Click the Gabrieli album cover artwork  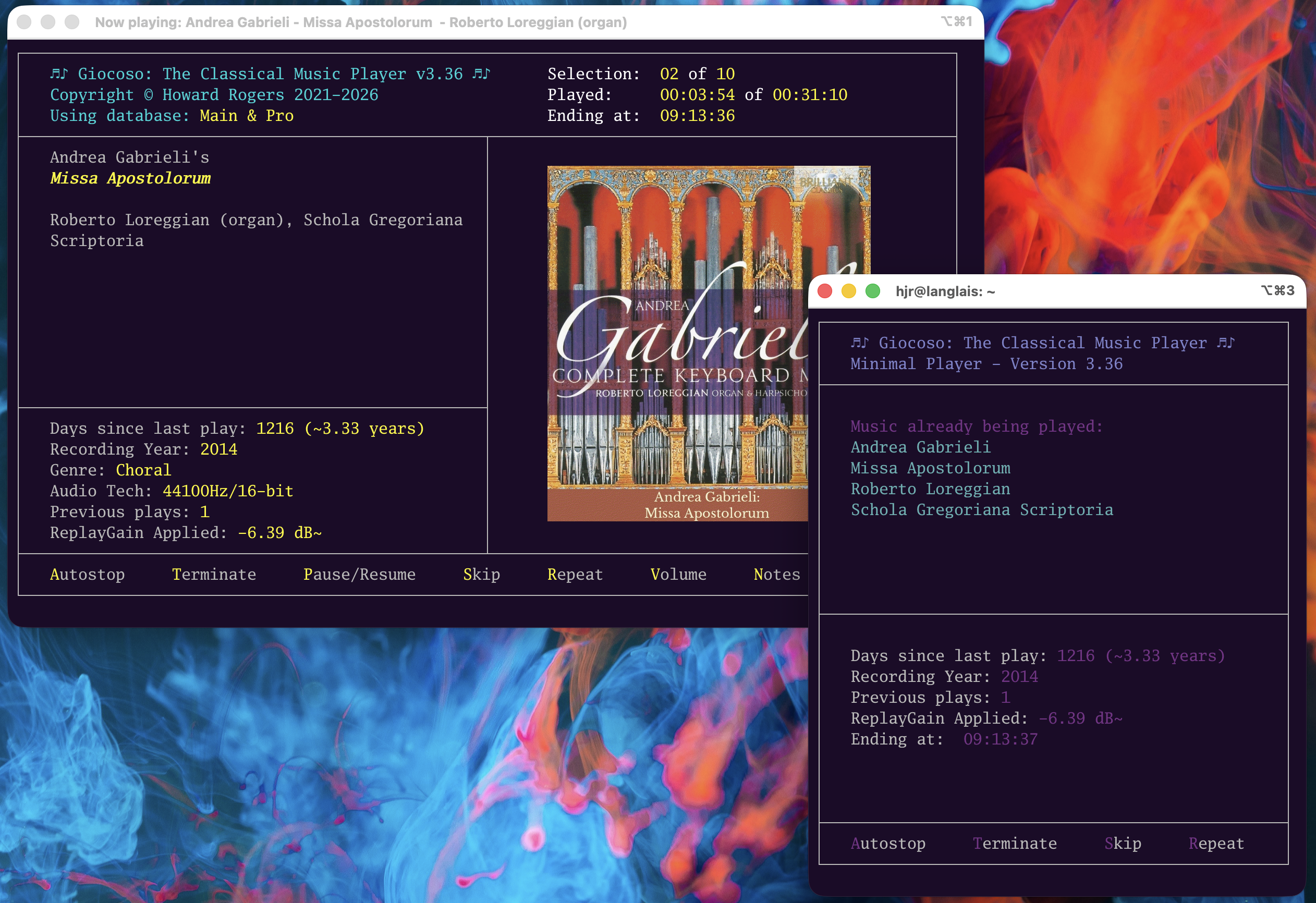pyautogui.click(x=677, y=340)
